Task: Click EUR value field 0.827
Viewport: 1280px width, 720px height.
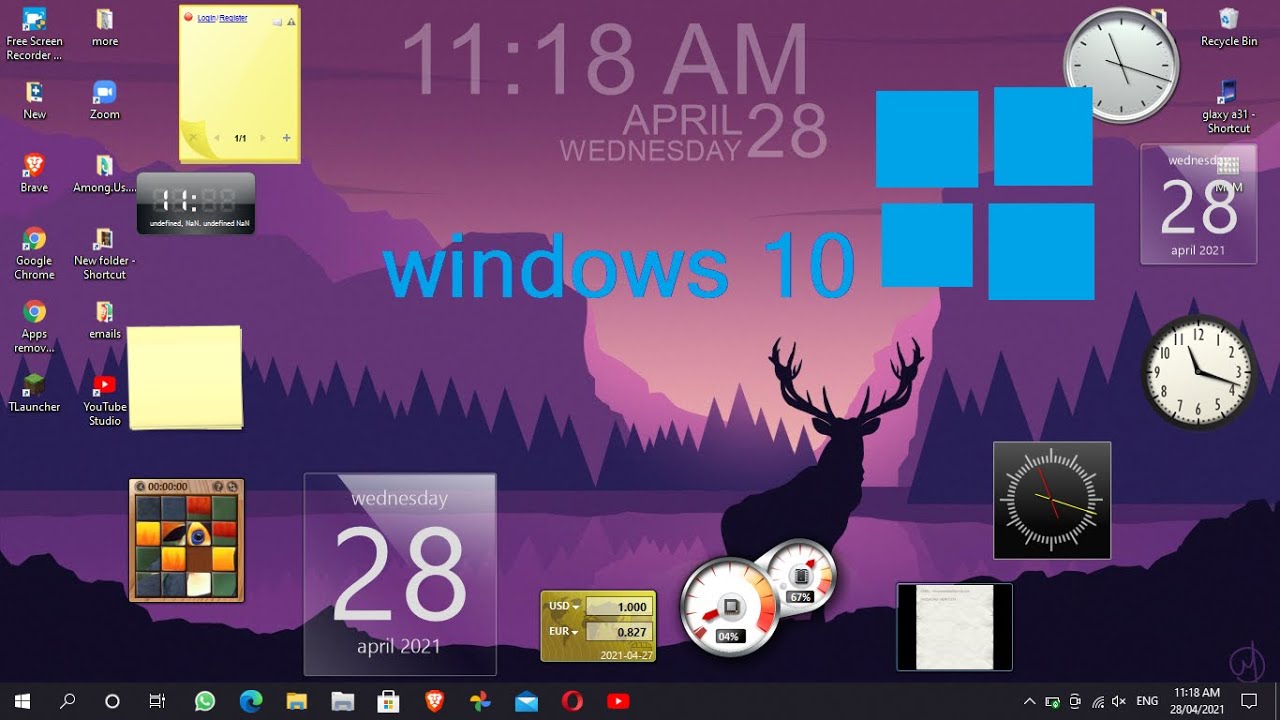Action: 619,632
